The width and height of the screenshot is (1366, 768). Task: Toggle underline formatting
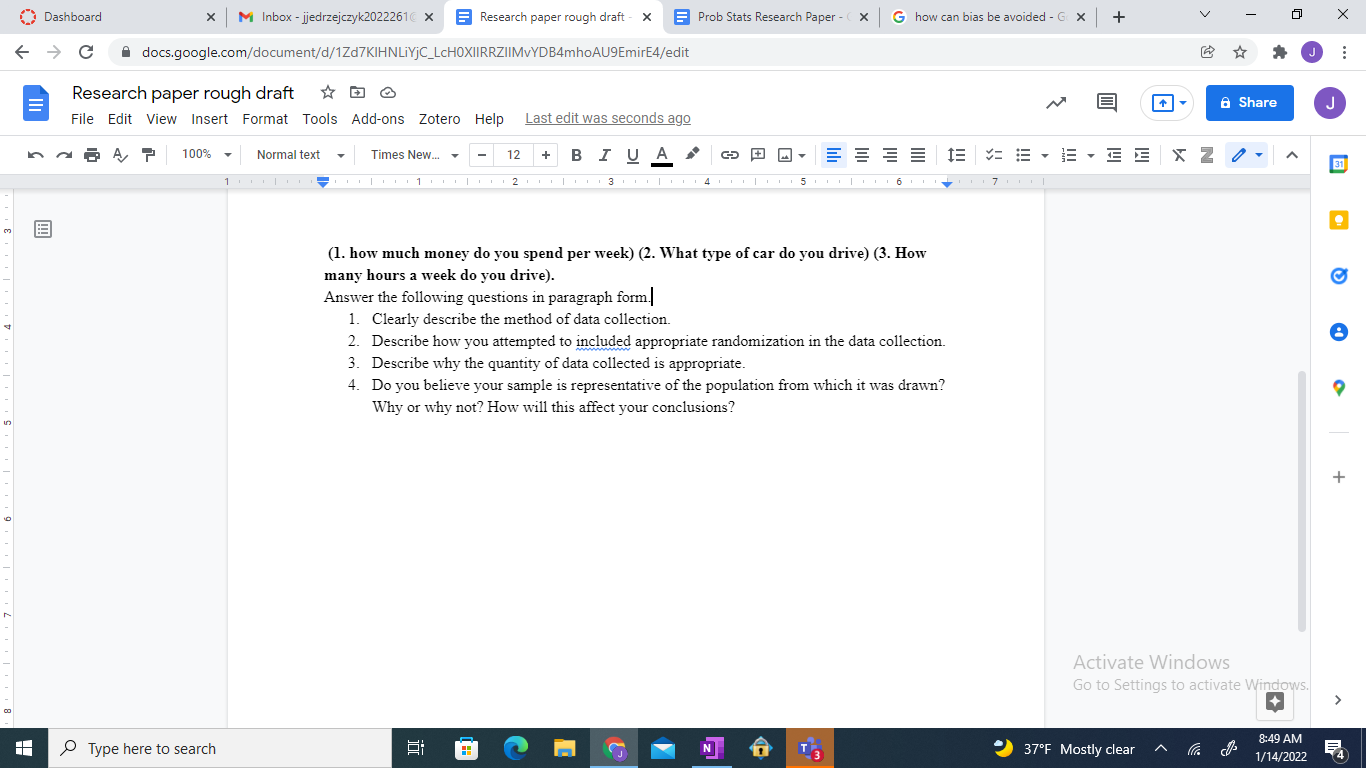[631, 155]
